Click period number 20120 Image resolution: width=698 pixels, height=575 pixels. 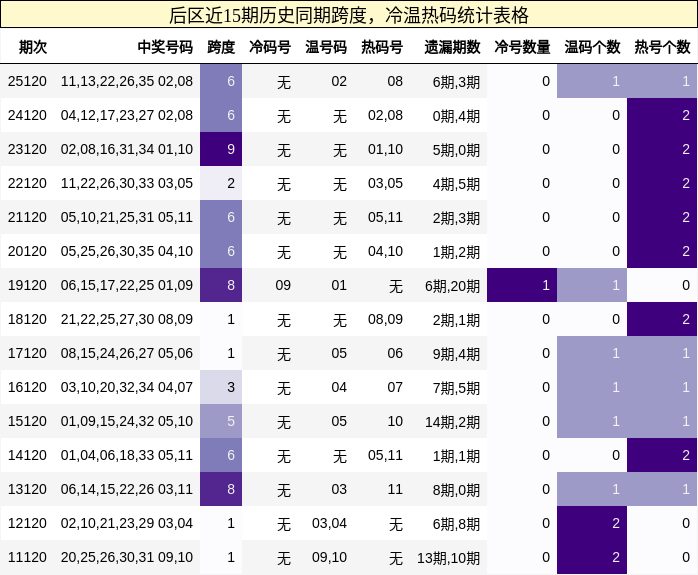point(27,251)
